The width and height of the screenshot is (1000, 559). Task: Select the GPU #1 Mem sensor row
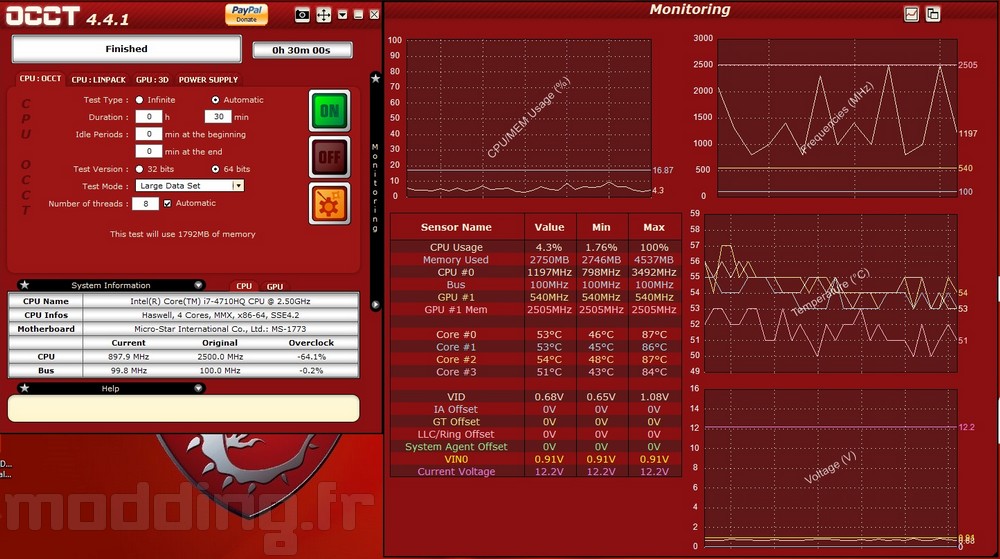pyautogui.click(x=536, y=309)
